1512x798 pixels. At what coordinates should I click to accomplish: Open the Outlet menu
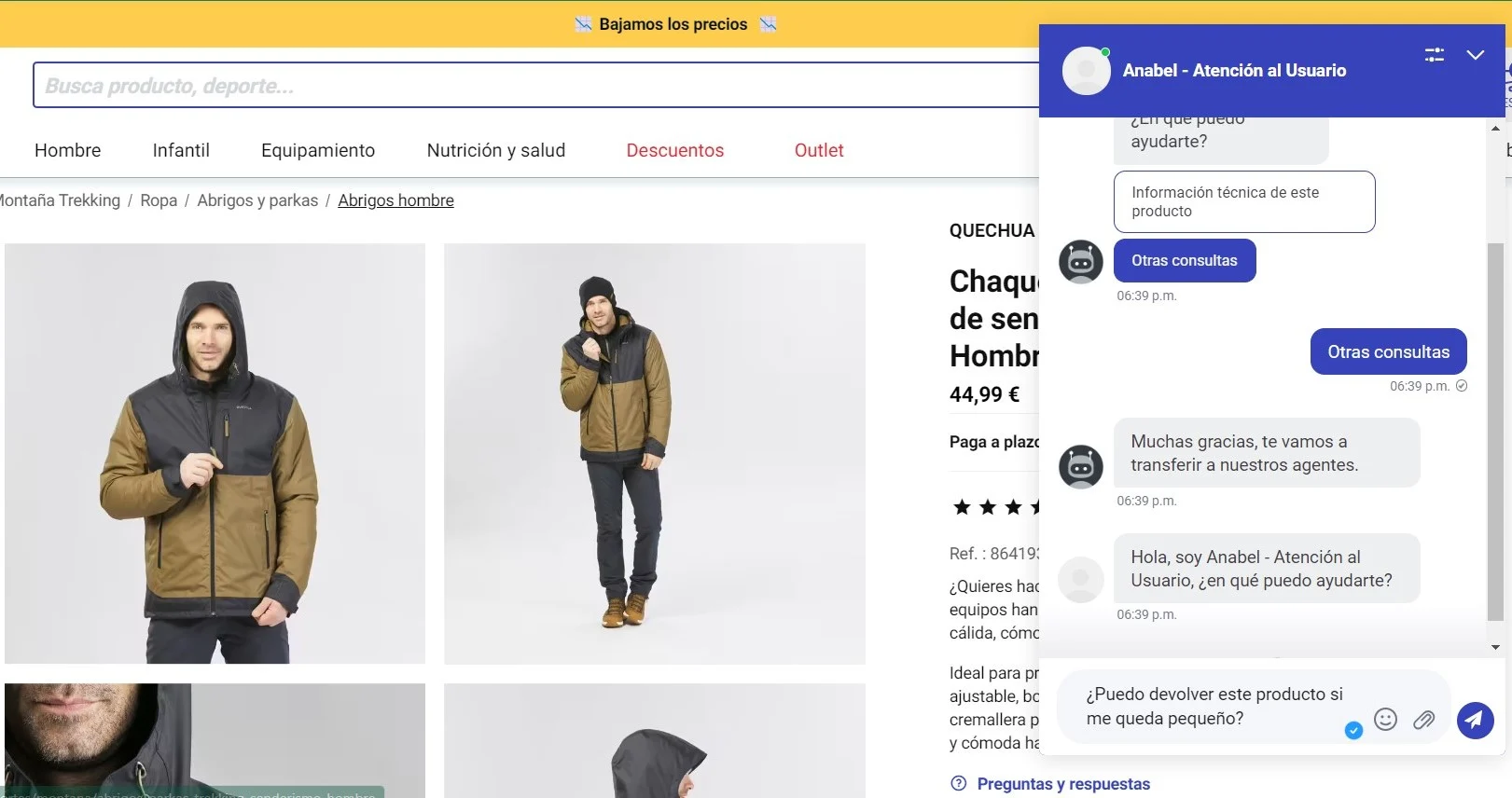[819, 150]
